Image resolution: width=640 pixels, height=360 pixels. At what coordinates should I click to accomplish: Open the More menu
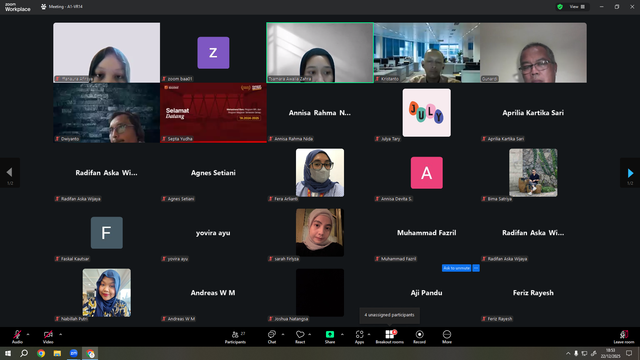coord(447,337)
